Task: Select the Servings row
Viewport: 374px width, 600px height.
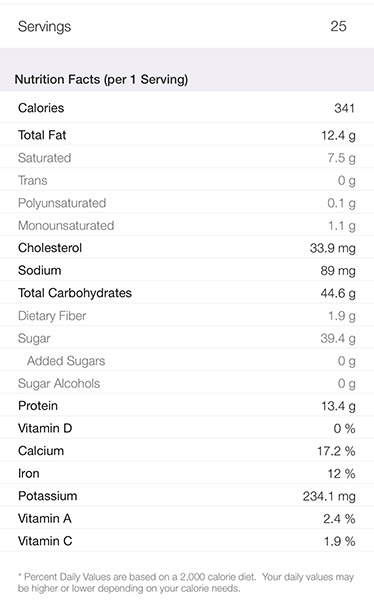Action: 187,26
